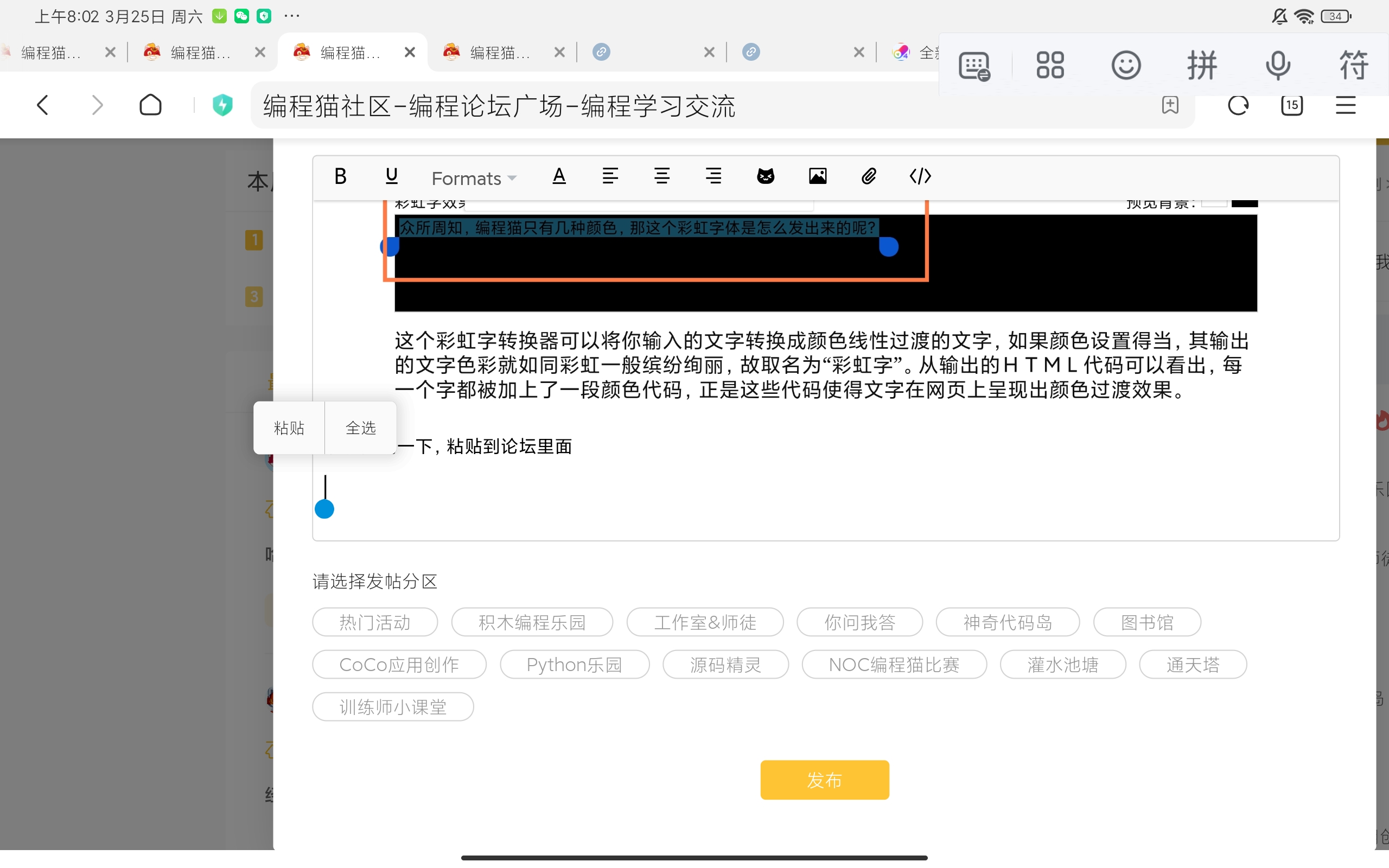Tap the WeChat notification icon
This screenshot has height=868, width=1389.
[241, 16]
